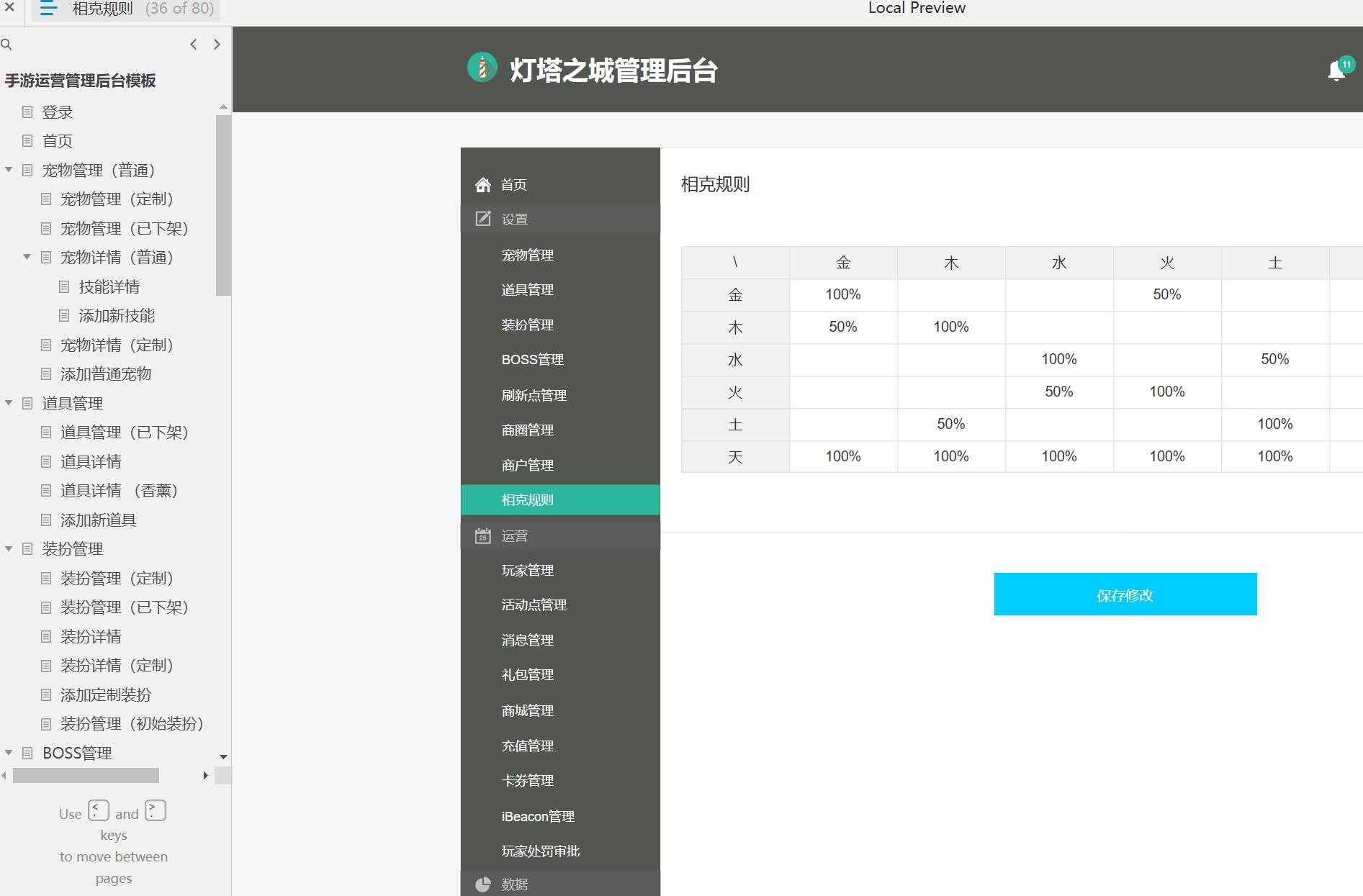This screenshot has height=896, width=1363.
Task: Open the 技能详情 page in the tree
Action: click(x=110, y=286)
